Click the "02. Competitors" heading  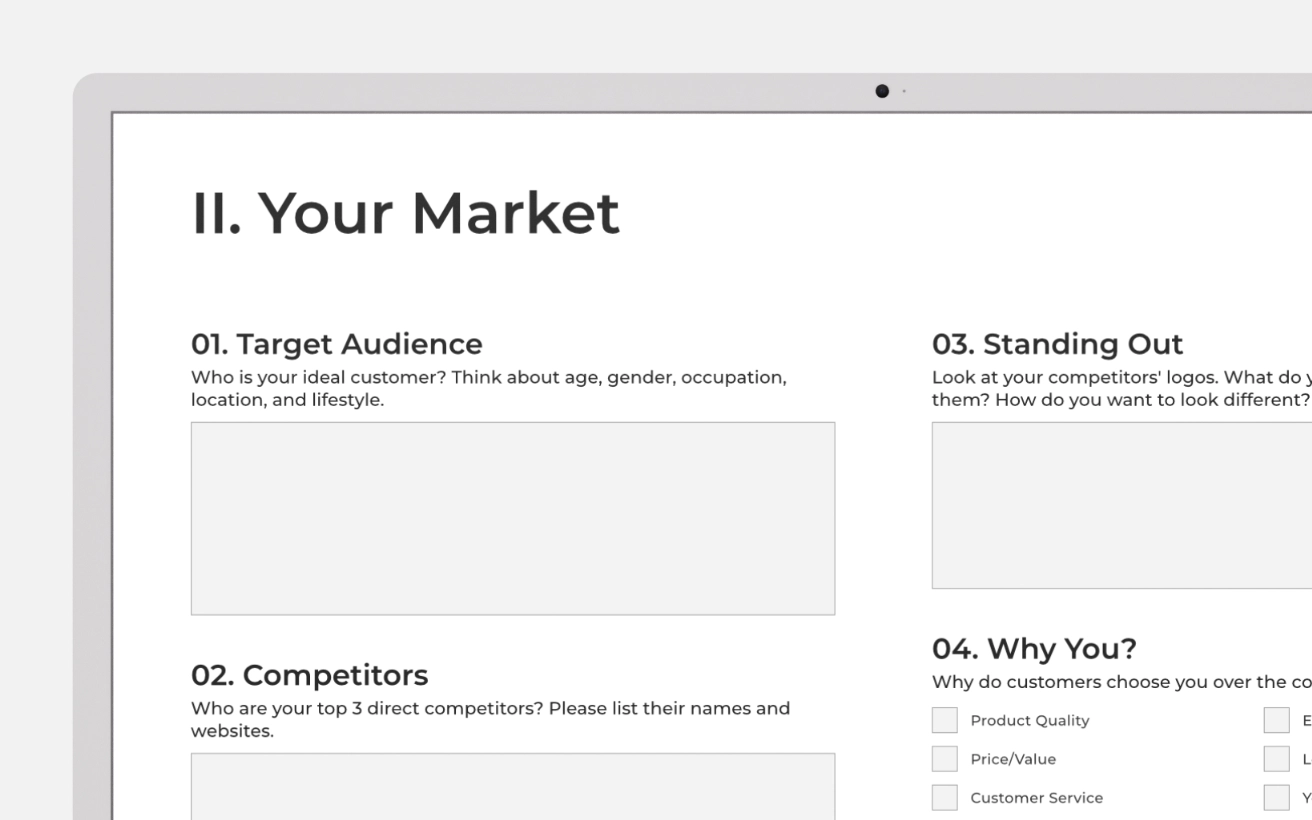(310, 675)
